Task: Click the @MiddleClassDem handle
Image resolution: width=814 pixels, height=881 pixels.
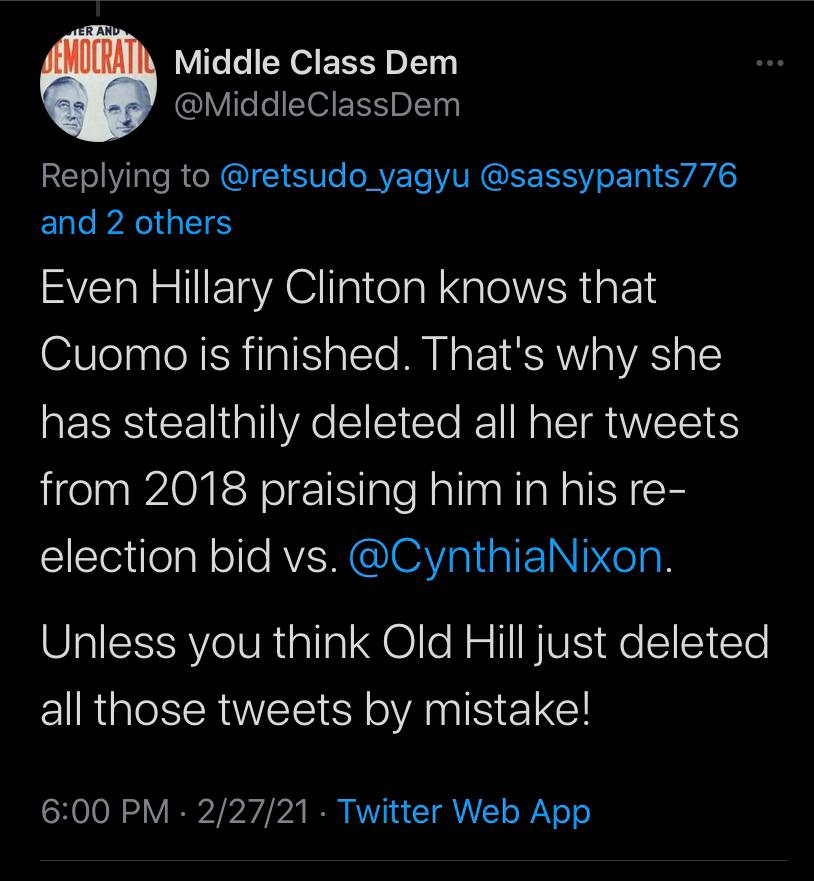Action: pyautogui.click(x=318, y=103)
